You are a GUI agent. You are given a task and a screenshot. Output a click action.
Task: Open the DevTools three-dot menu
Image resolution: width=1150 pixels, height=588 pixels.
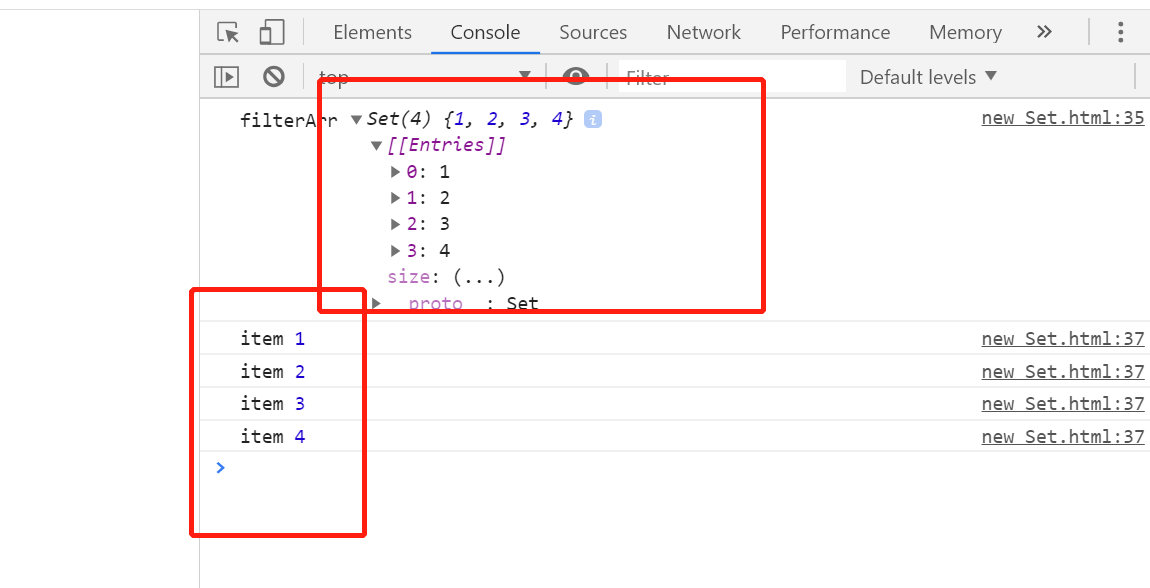point(1120,32)
